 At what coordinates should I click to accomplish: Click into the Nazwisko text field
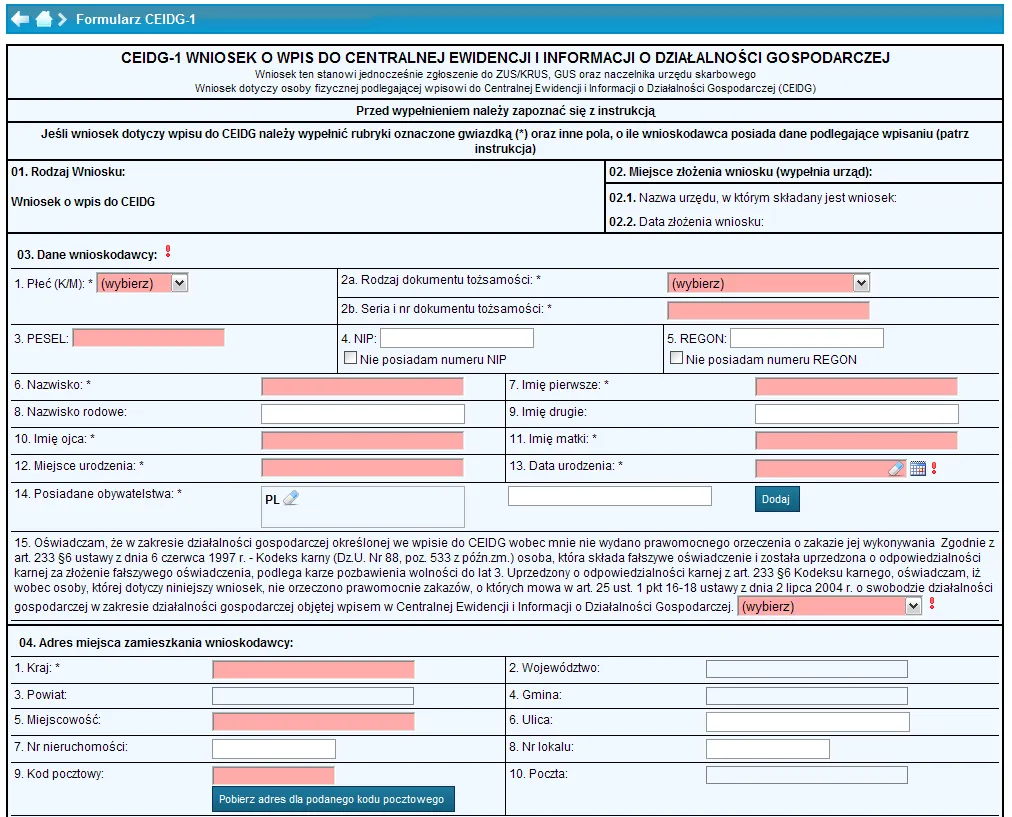362,386
